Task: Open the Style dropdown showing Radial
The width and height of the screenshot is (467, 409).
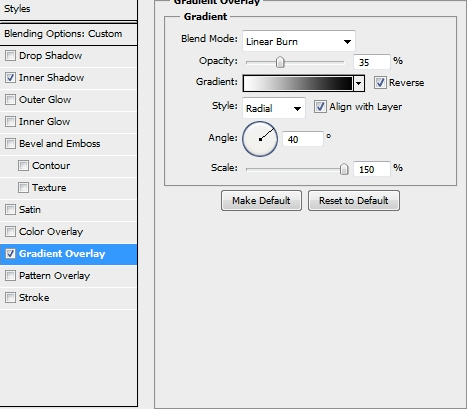Action: 274,108
